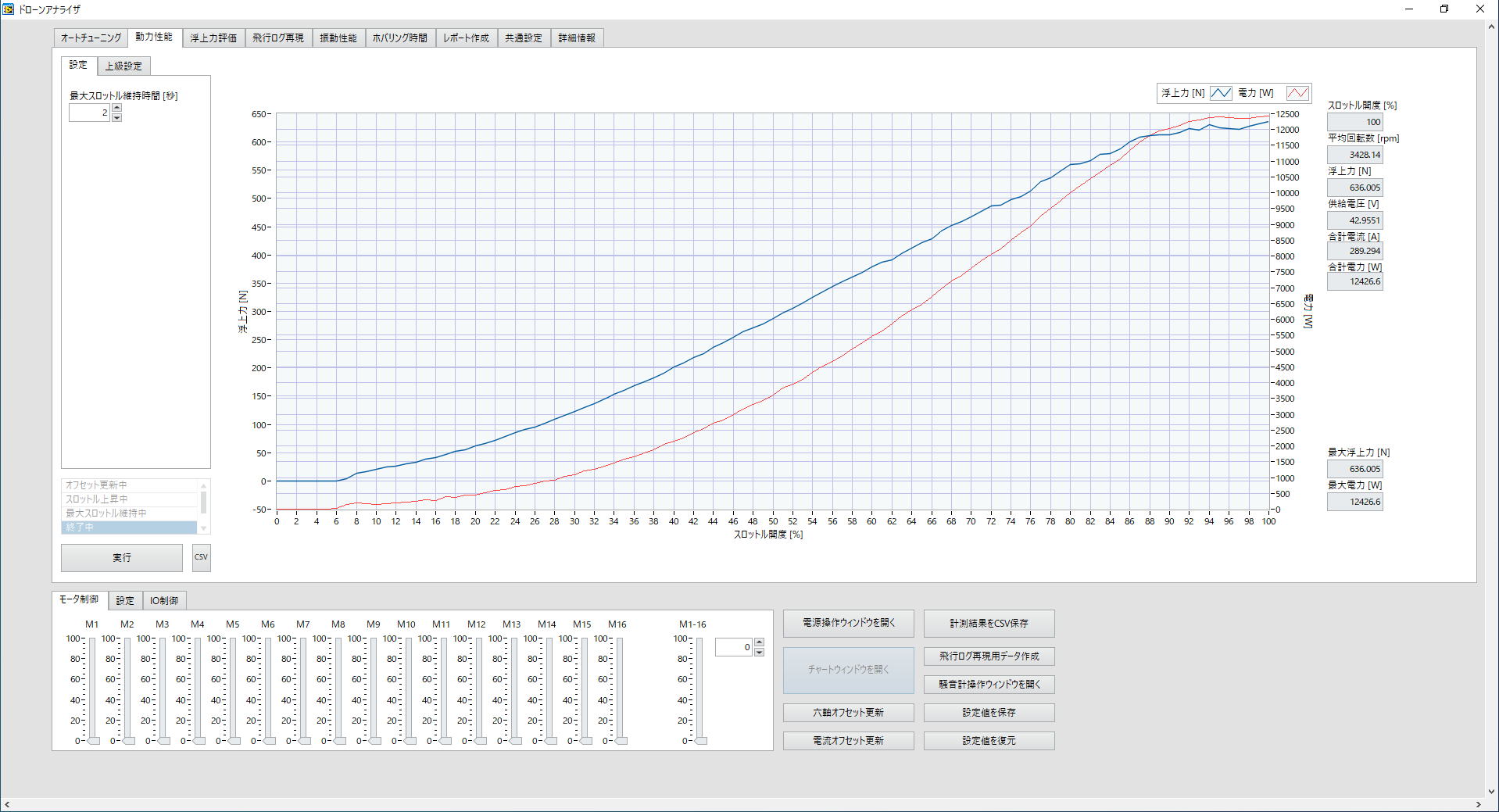1499x812 pixels.
Task: Click the M1-16 master throttle slider
Action: pyautogui.click(x=700, y=689)
